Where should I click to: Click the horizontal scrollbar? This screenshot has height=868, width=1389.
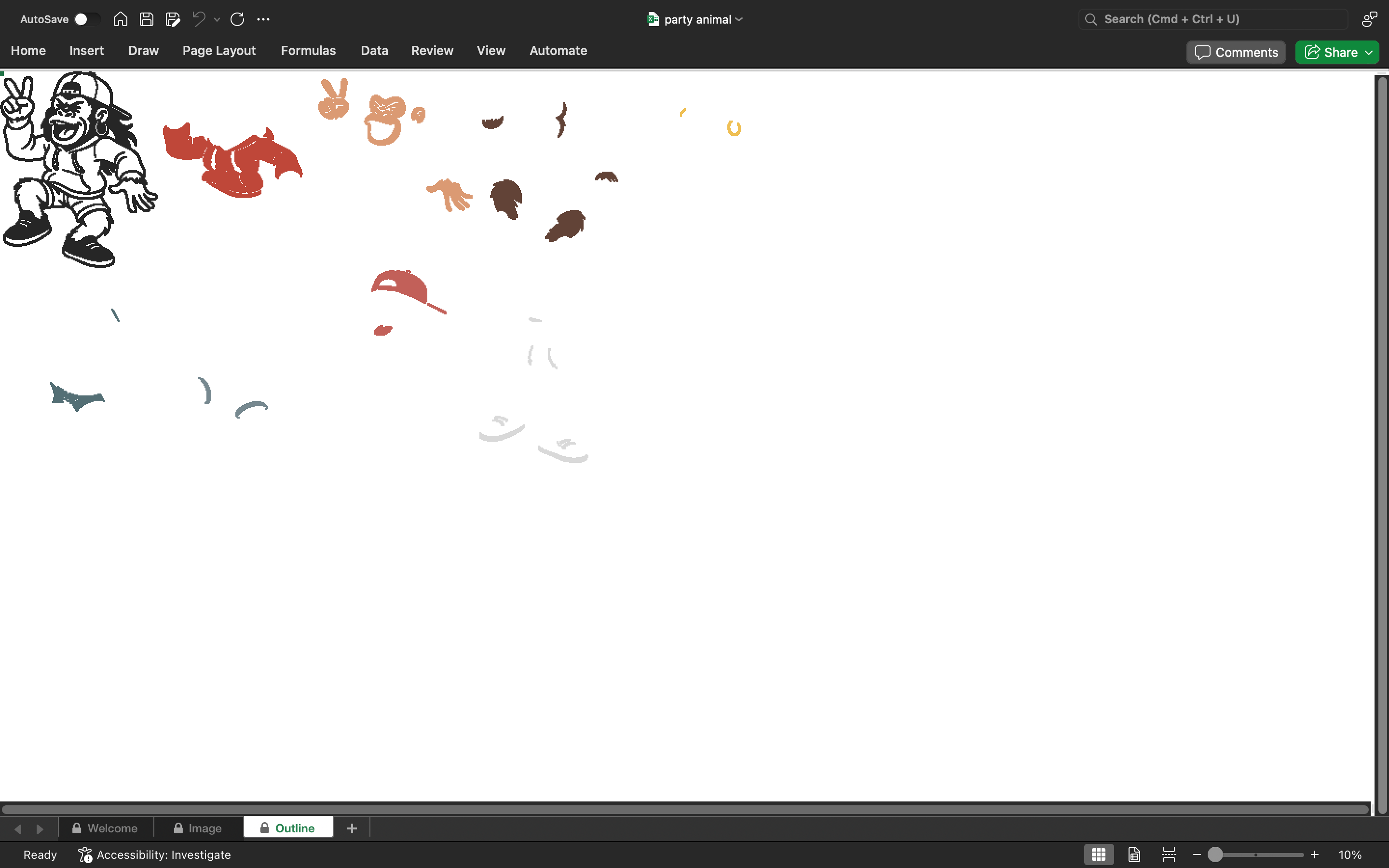685,810
